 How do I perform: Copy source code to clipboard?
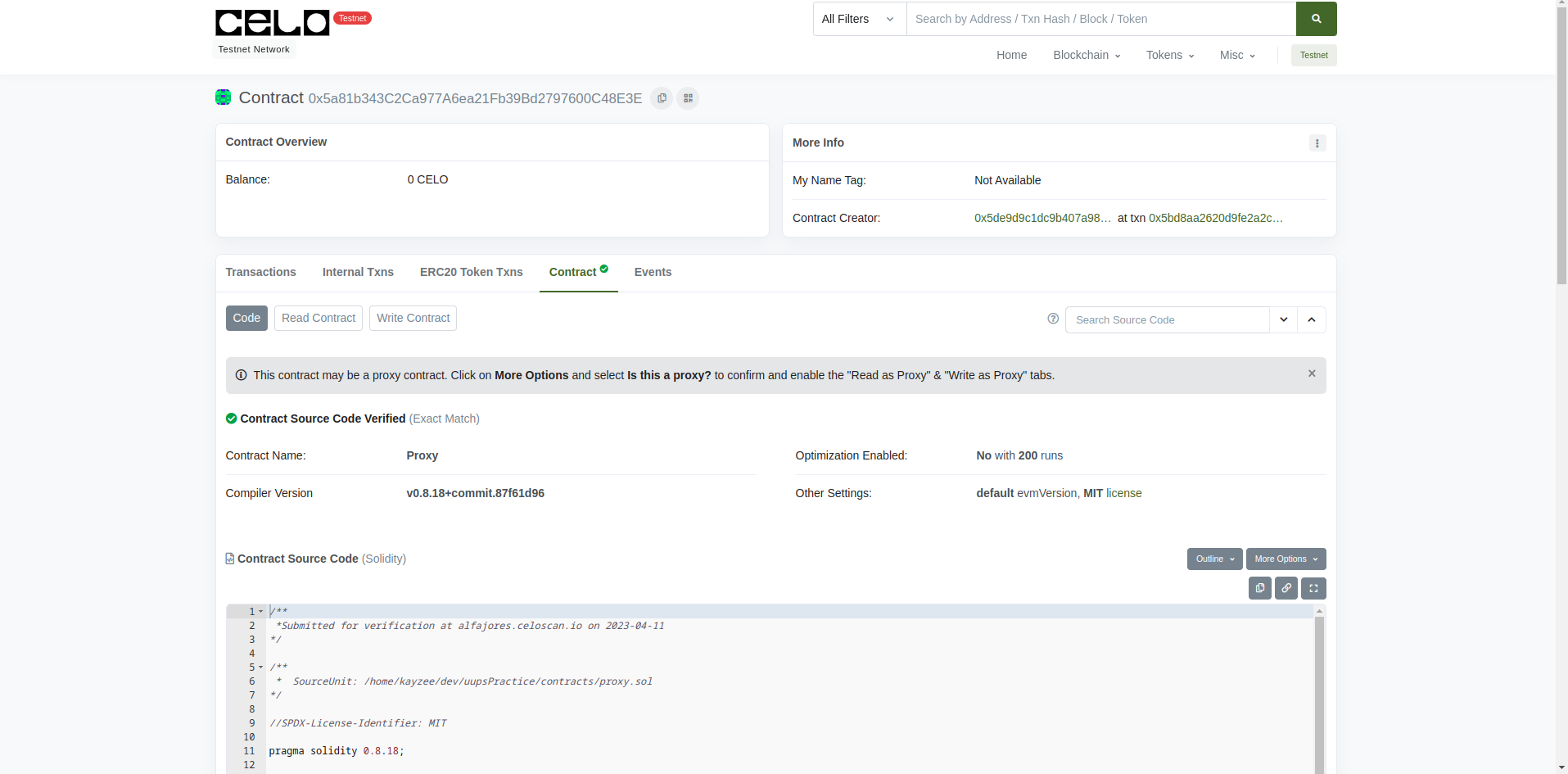pos(1260,588)
